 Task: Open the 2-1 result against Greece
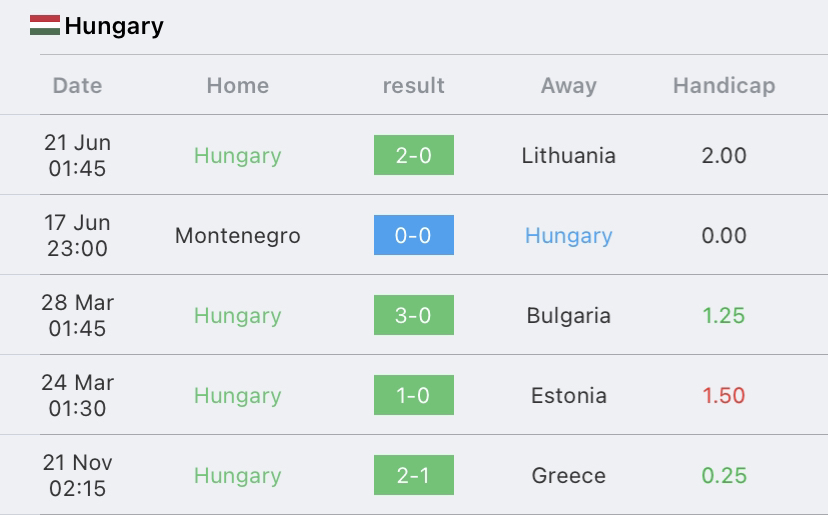coord(414,475)
